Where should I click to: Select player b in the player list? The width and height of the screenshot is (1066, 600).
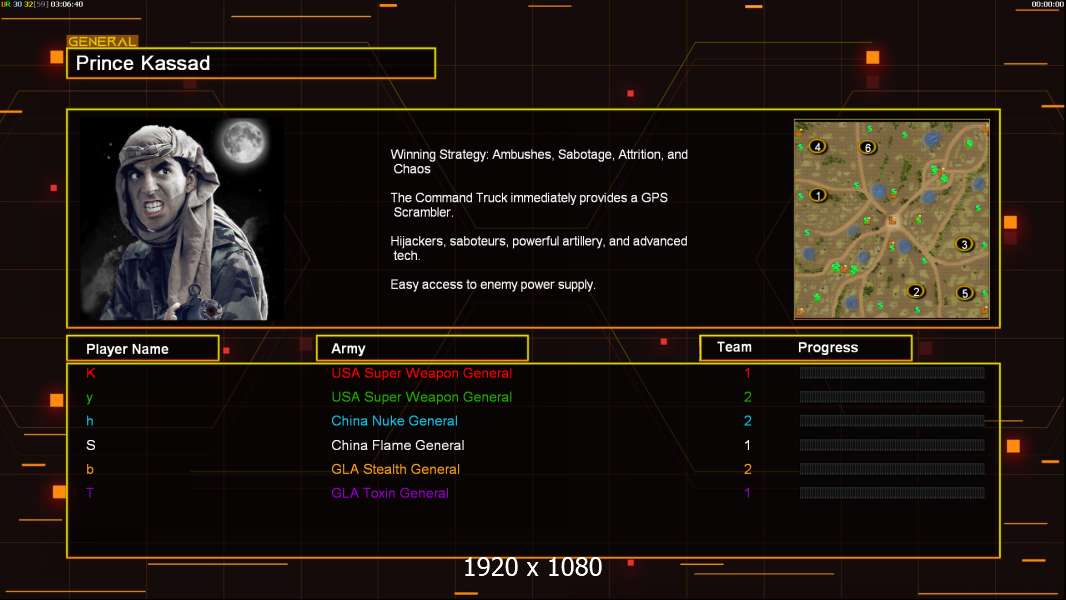(90, 470)
